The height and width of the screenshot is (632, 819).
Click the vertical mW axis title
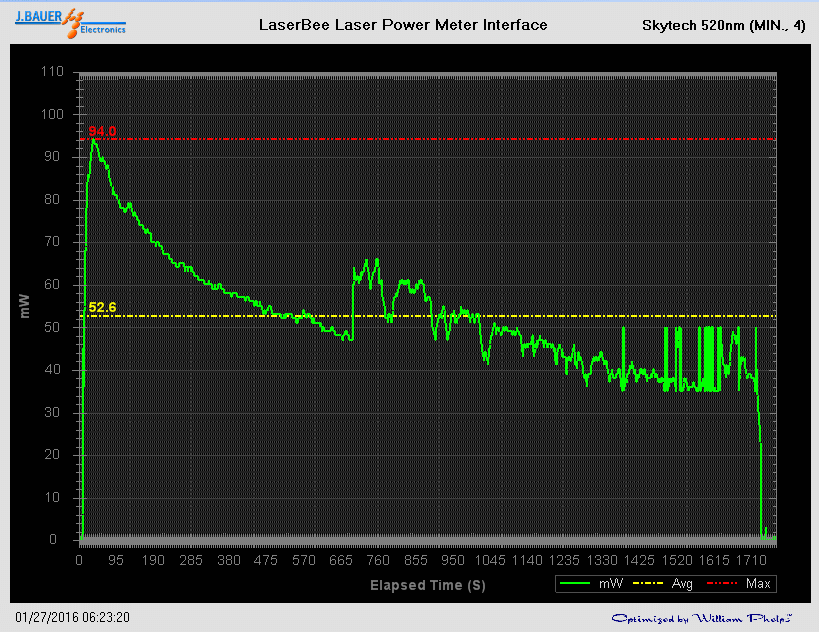26,306
